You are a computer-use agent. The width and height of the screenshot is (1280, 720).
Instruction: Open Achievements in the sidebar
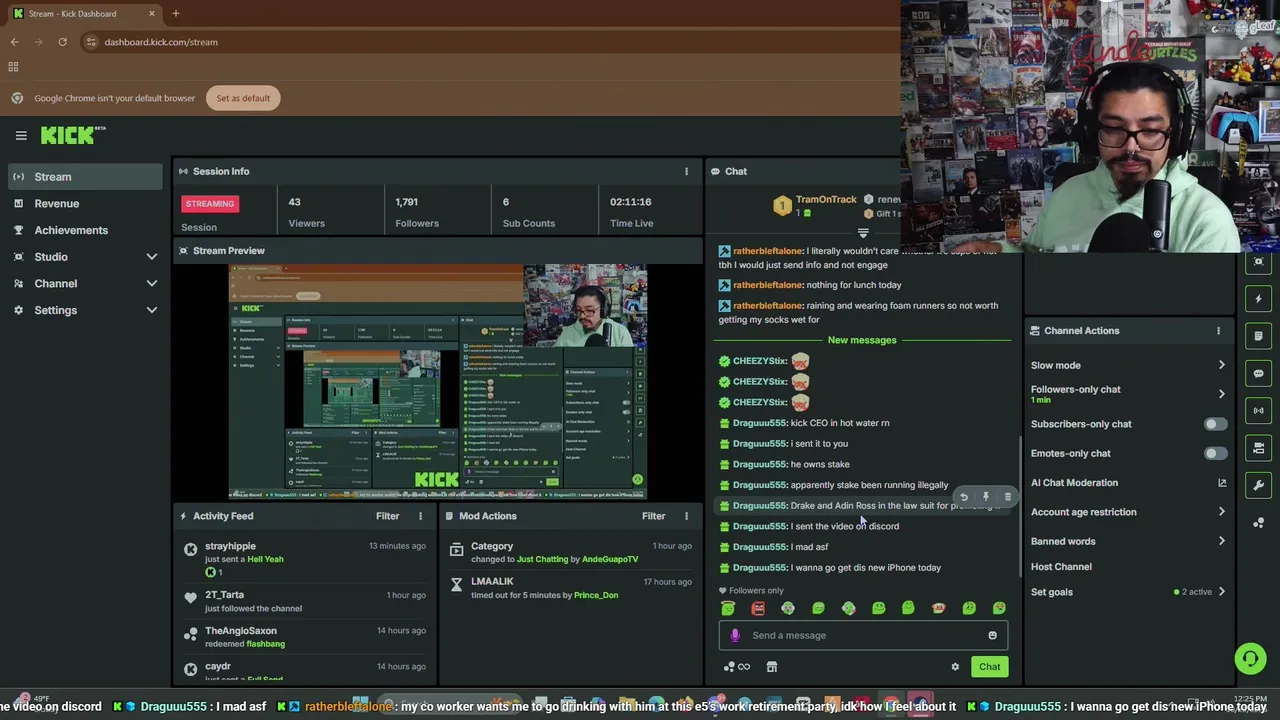pyautogui.click(x=83, y=230)
